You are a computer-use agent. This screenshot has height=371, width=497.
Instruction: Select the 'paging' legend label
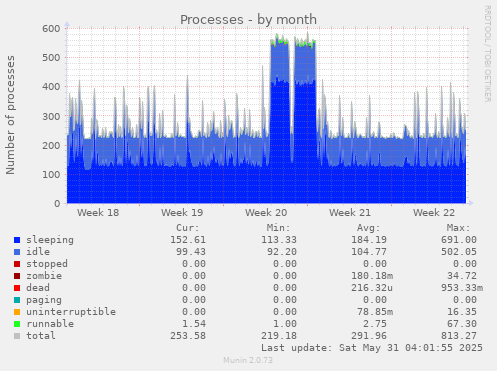tap(44, 300)
